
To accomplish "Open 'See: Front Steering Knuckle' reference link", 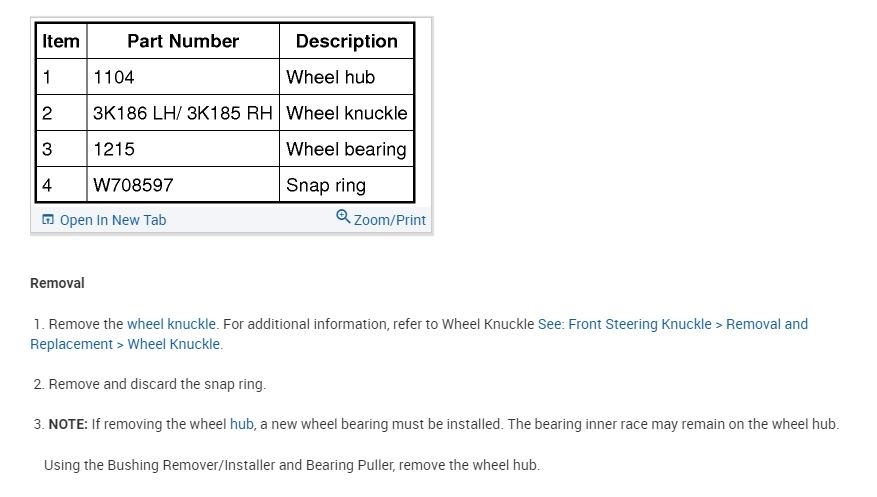I will point(625,324).
